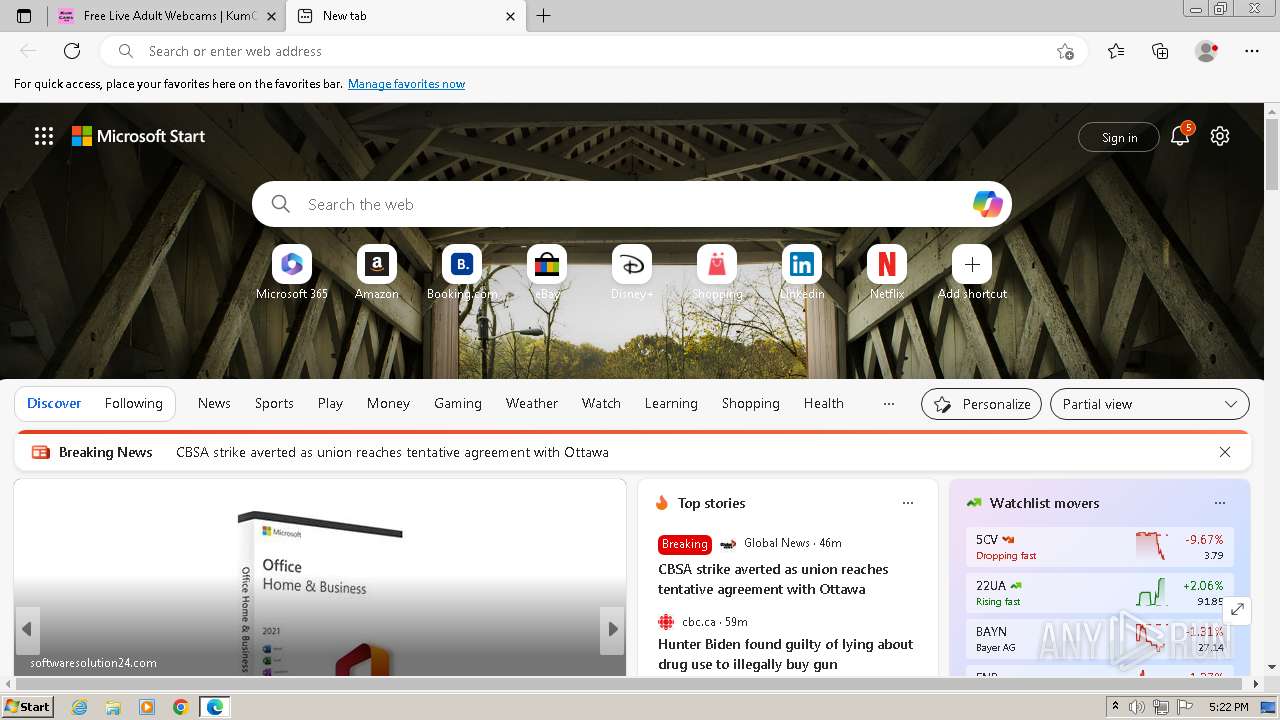Open Edge Settings and more menu

(1252, 51)
